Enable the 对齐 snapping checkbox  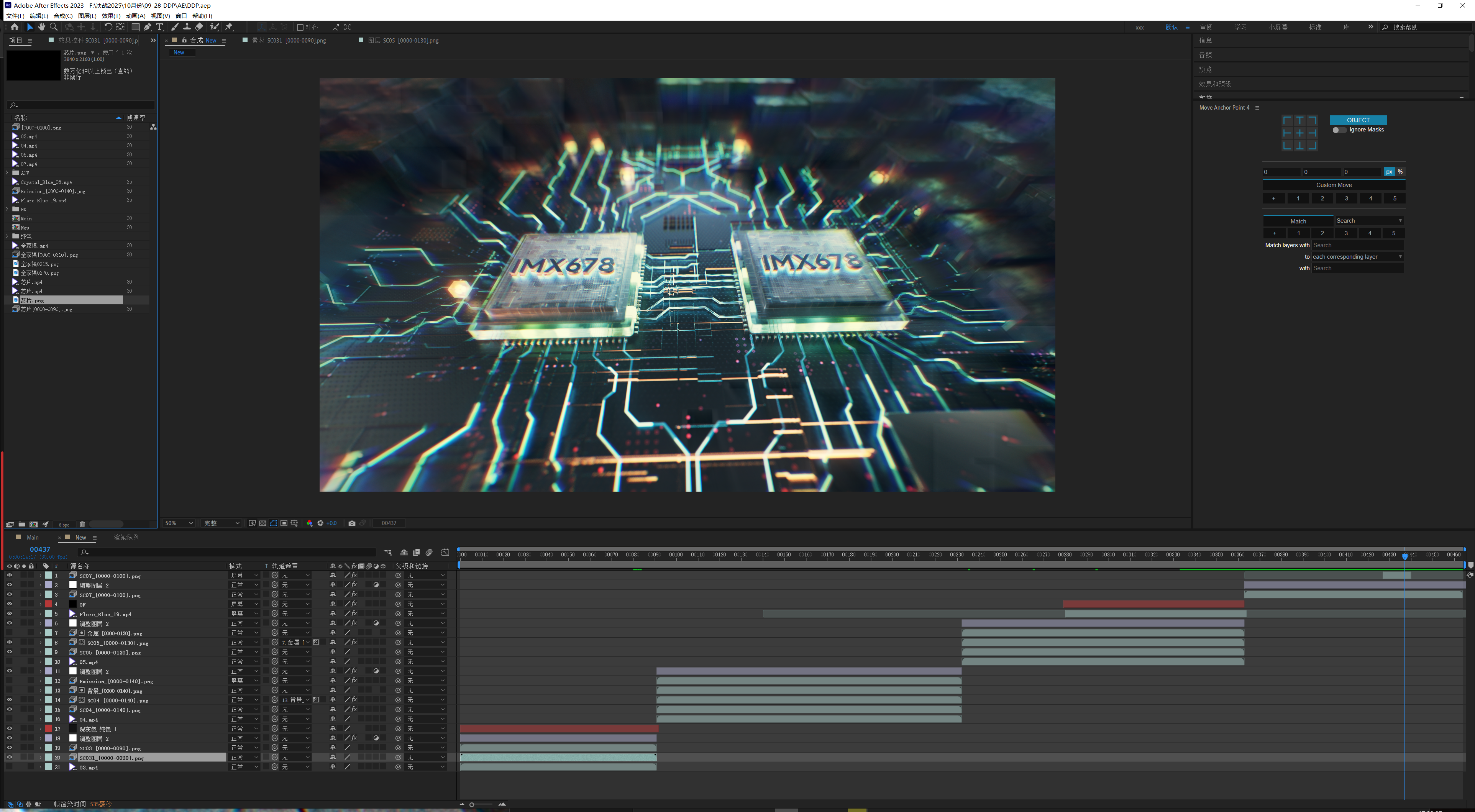pyautogui.click(x=300, y=27)
